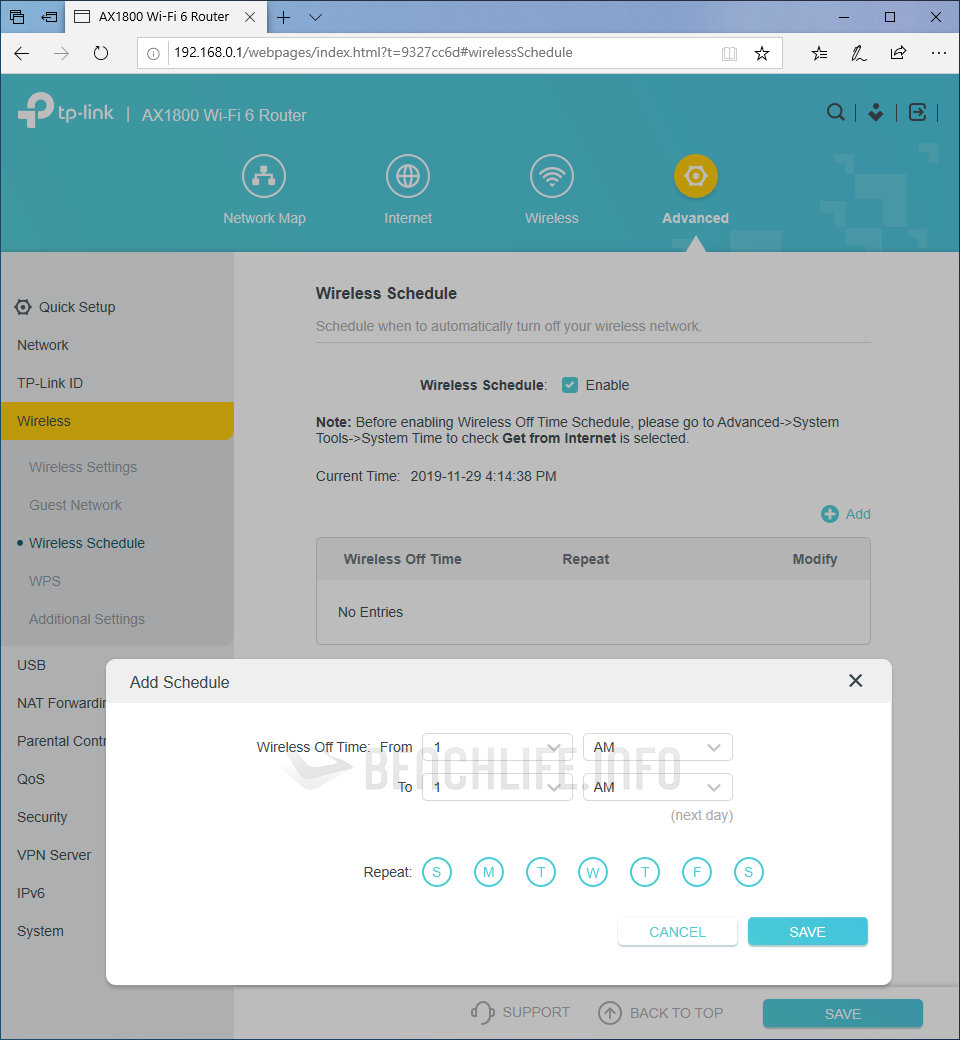Uncheck the Wireless Schedule Enable checkbox
Screen dimensions: 960x1040
click(570, 385)
